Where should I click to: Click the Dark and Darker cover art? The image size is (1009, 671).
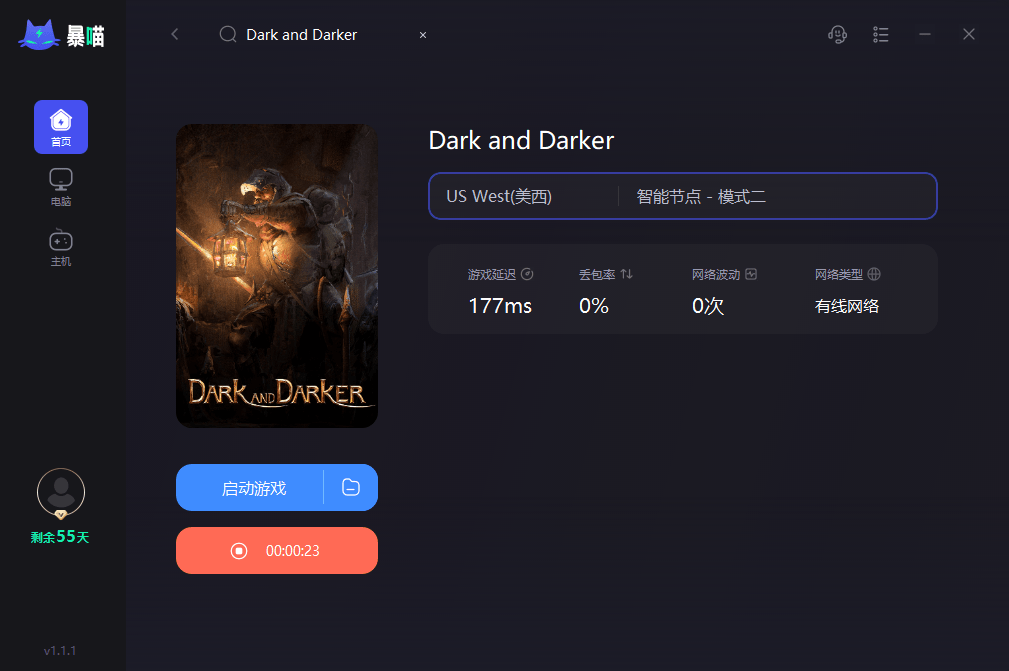point(276,275)
